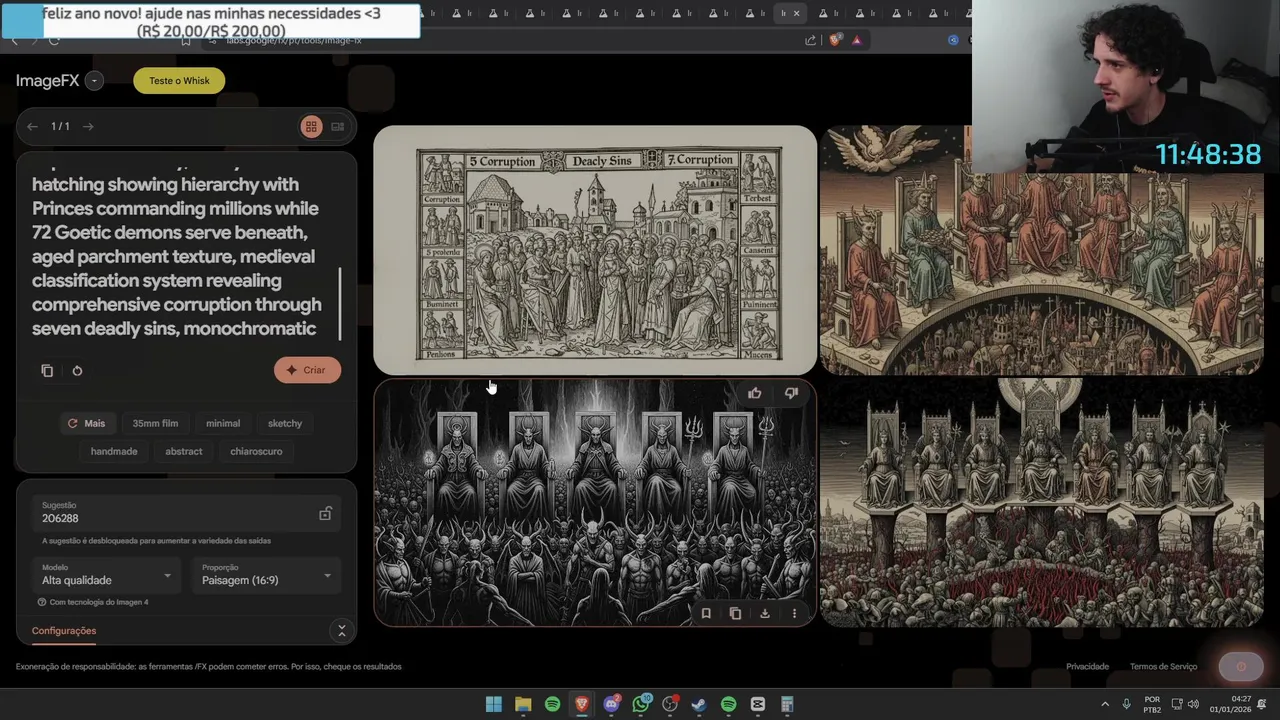Open the Brave Shields icon
This screenshot has width=1280, height=720.
pos(836,40)
